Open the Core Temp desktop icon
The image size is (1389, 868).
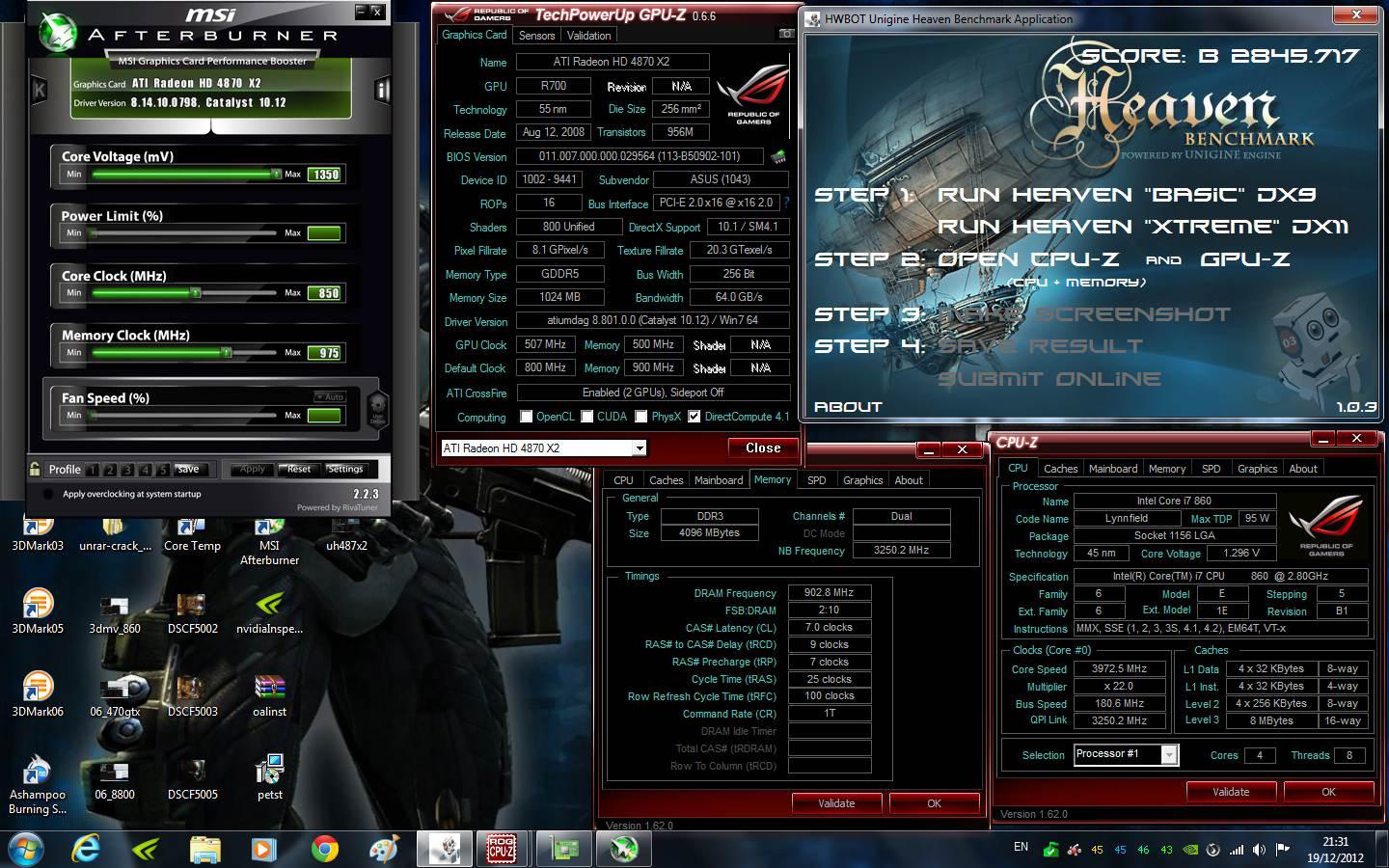pyautogui.click(x=192, y=533)
